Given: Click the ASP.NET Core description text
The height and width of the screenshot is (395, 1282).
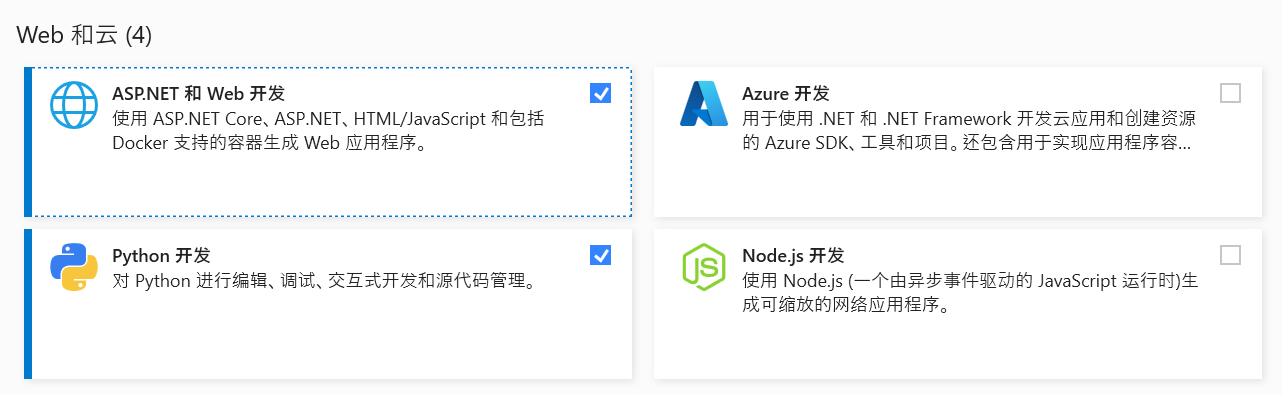Looking at the screenshot, I should tap(328, 131).
